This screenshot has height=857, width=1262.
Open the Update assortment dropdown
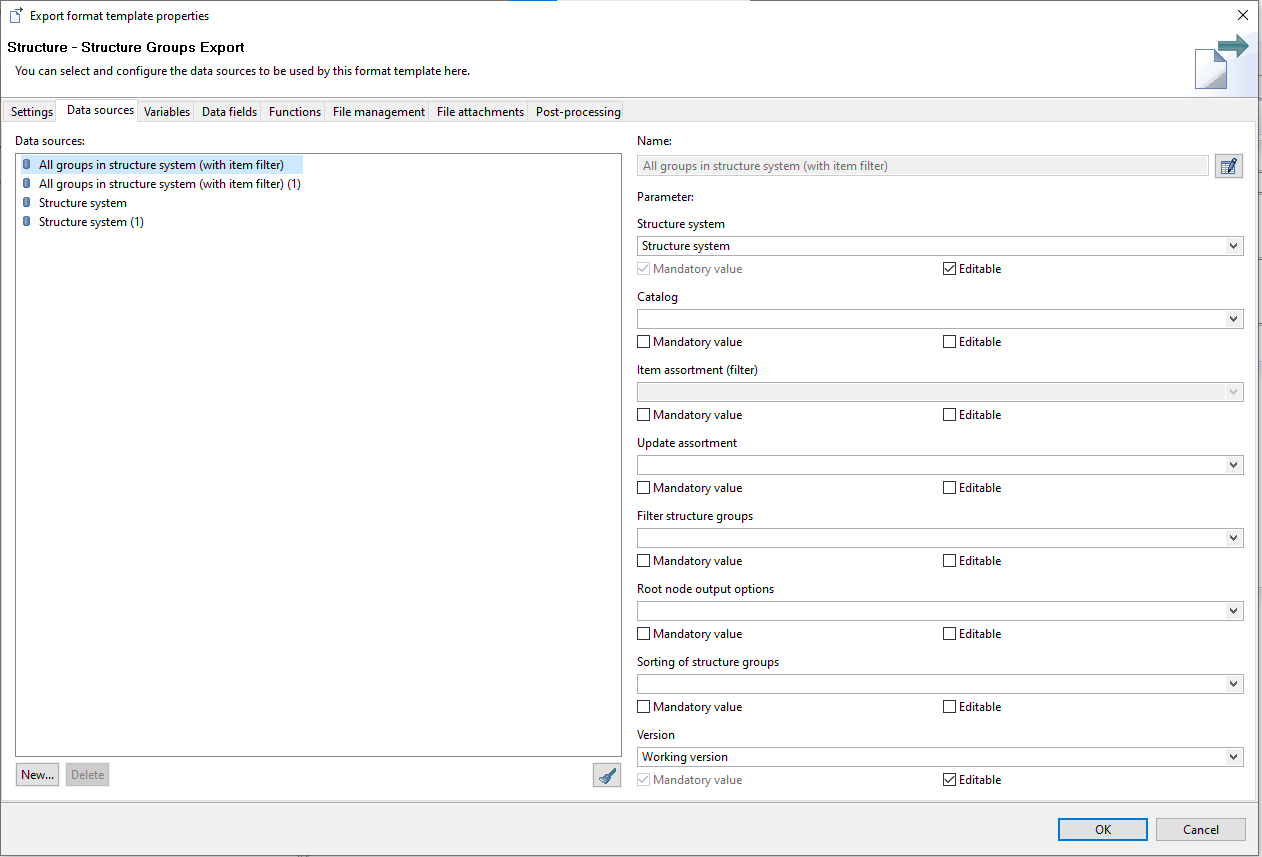point(940,465)
